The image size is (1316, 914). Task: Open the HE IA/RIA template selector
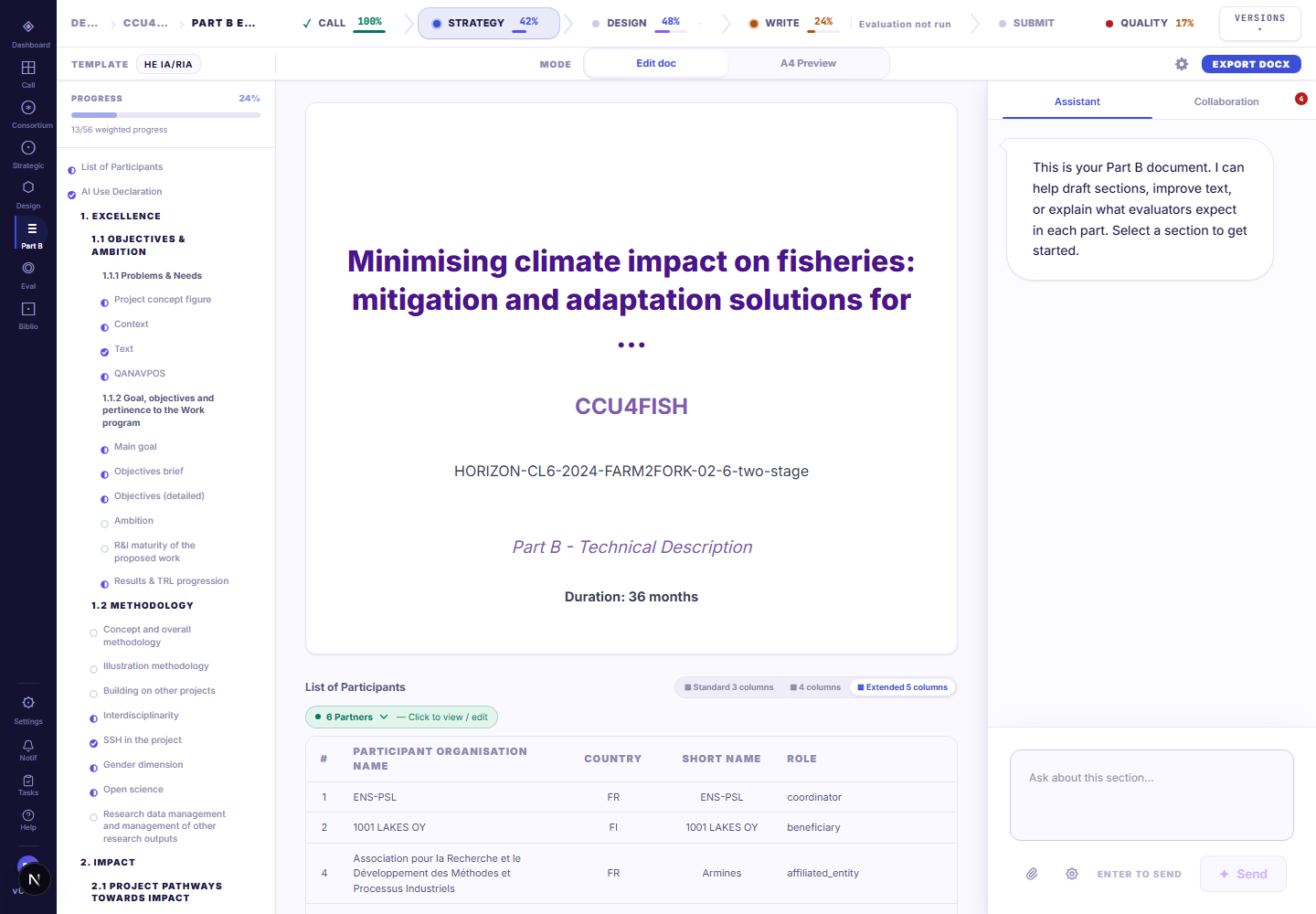pos(168,64)
